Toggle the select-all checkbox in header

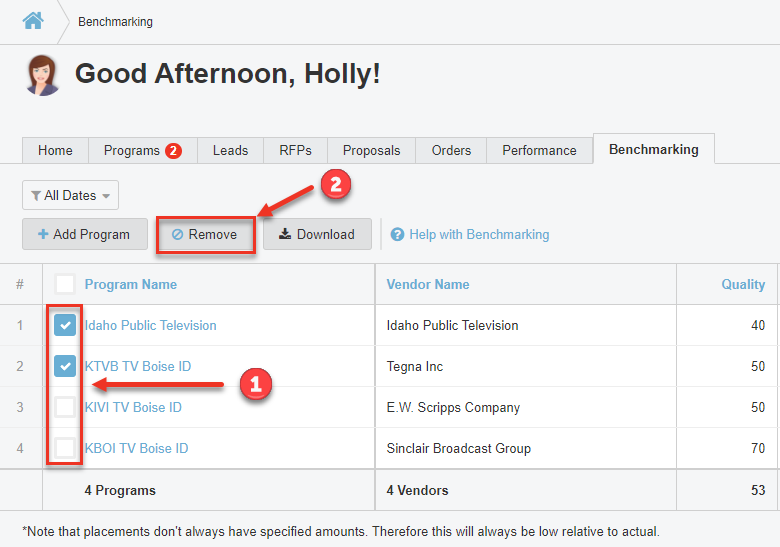65,284
